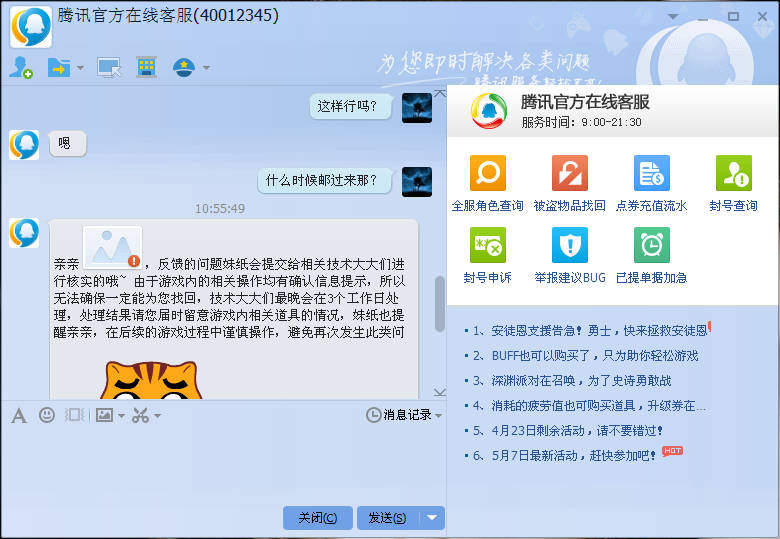Open the font settings A icon
Viewport: 780px width, 539px height.
(x=19, y=415)
